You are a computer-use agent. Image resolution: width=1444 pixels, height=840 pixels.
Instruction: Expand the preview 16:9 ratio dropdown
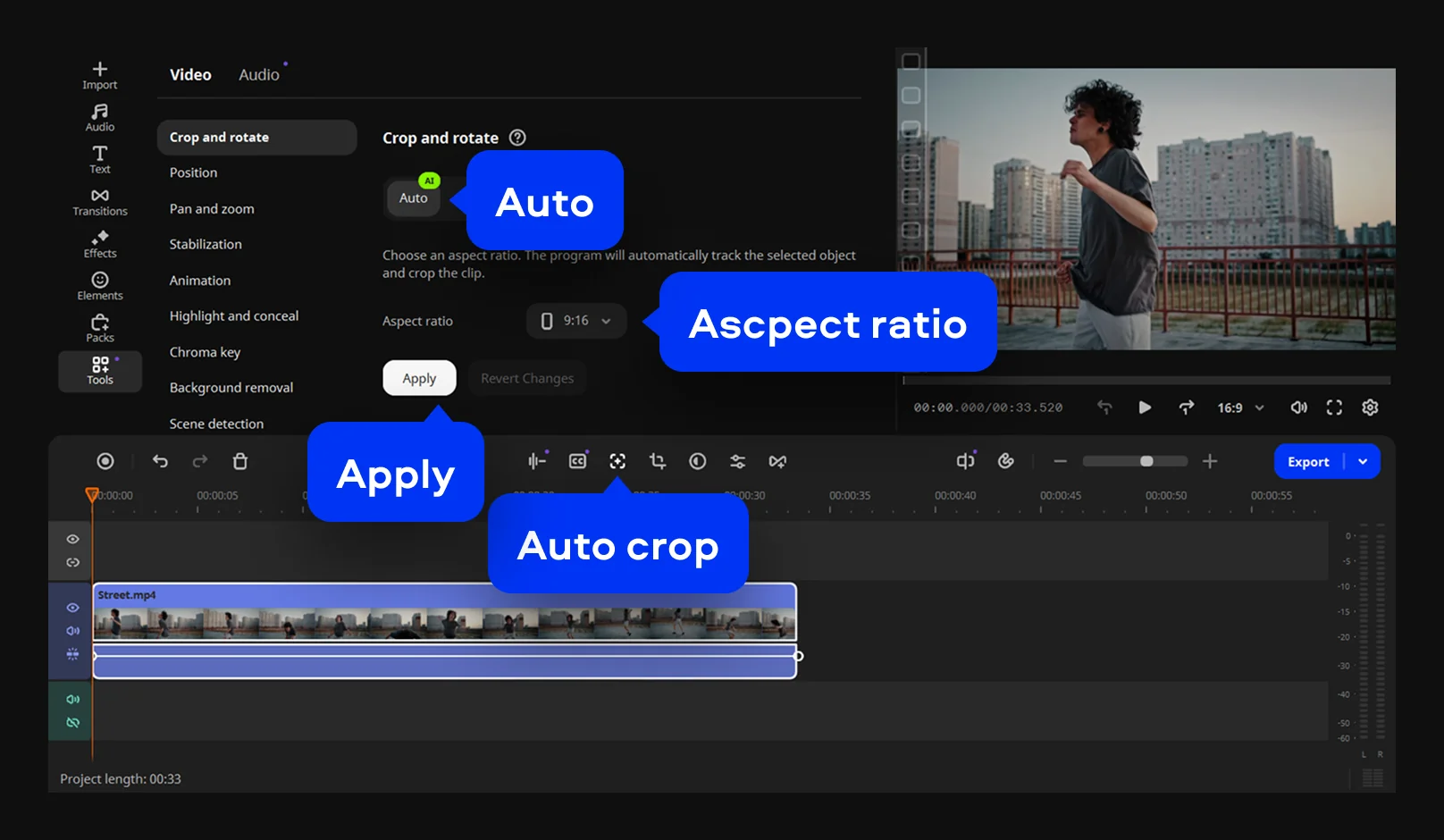(1240, 407)
